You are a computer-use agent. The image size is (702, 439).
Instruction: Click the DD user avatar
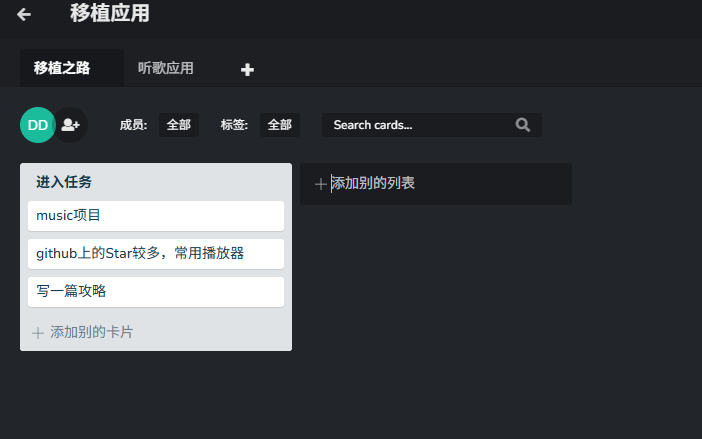[x=38, y=125]
